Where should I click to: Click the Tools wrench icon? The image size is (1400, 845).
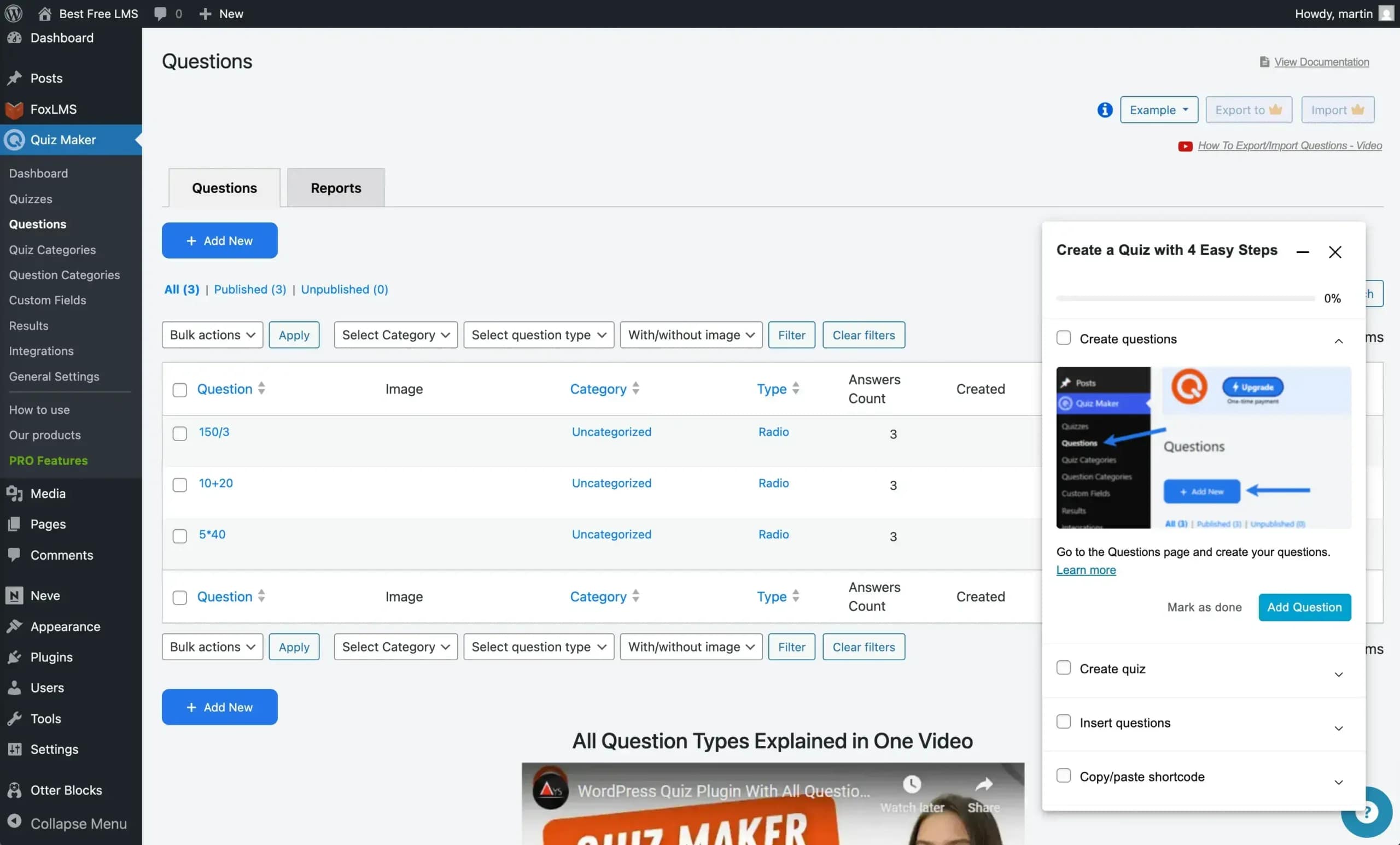[x=15, y=718]
